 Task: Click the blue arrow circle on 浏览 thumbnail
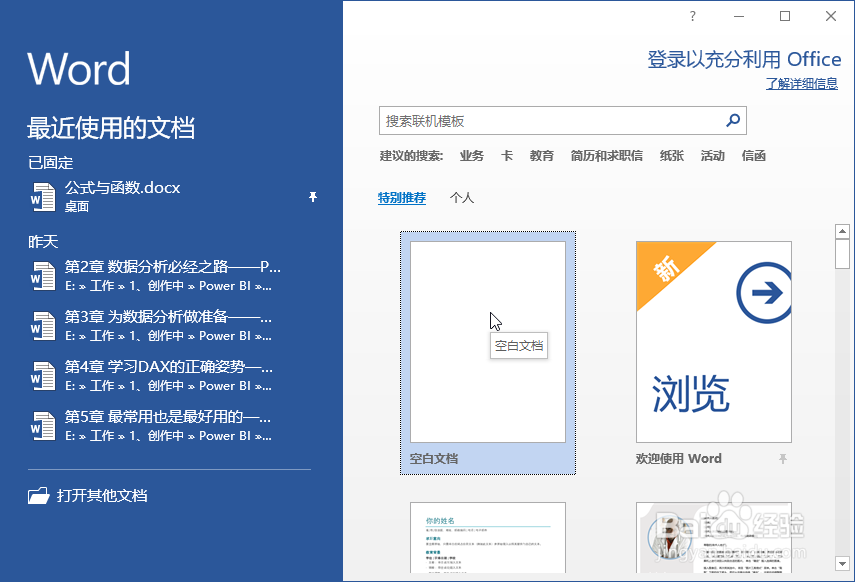764,293
